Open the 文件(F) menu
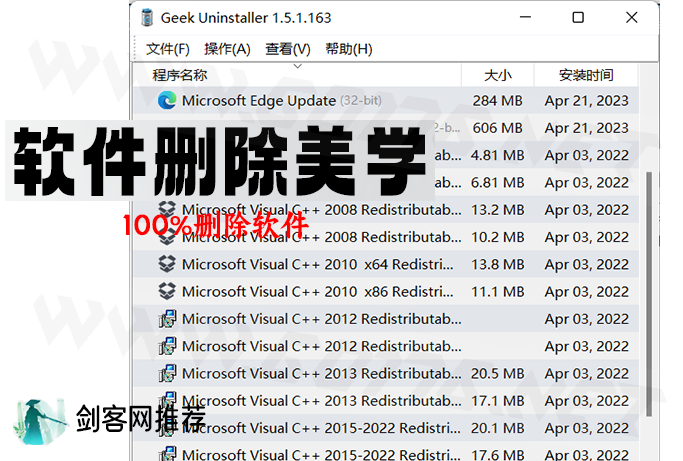 pyautogui.click(x=168, y=49)
